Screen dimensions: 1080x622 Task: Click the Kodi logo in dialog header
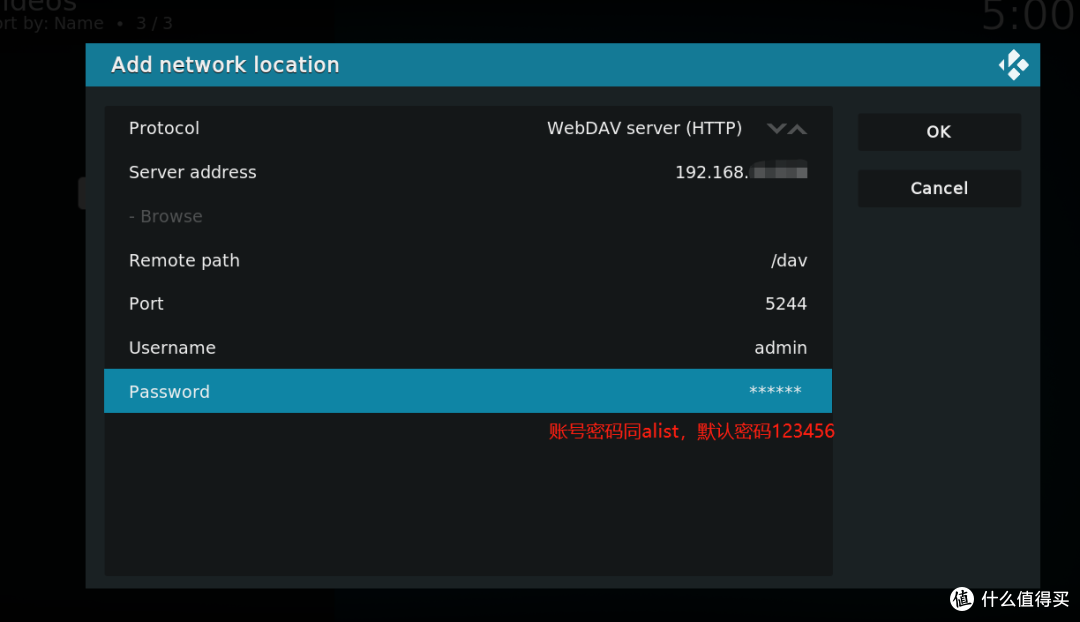pyautogui.click(x=1013, y=65)
